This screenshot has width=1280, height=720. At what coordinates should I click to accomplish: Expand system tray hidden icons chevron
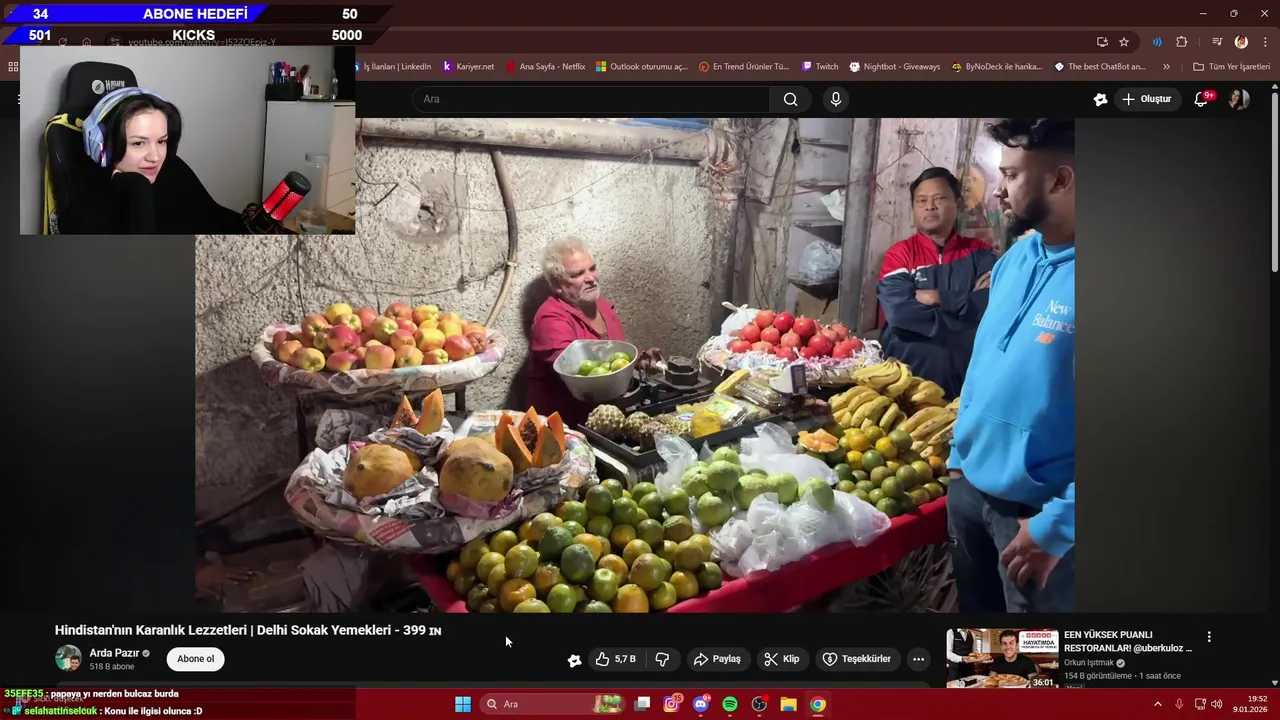pos(1158,704)
